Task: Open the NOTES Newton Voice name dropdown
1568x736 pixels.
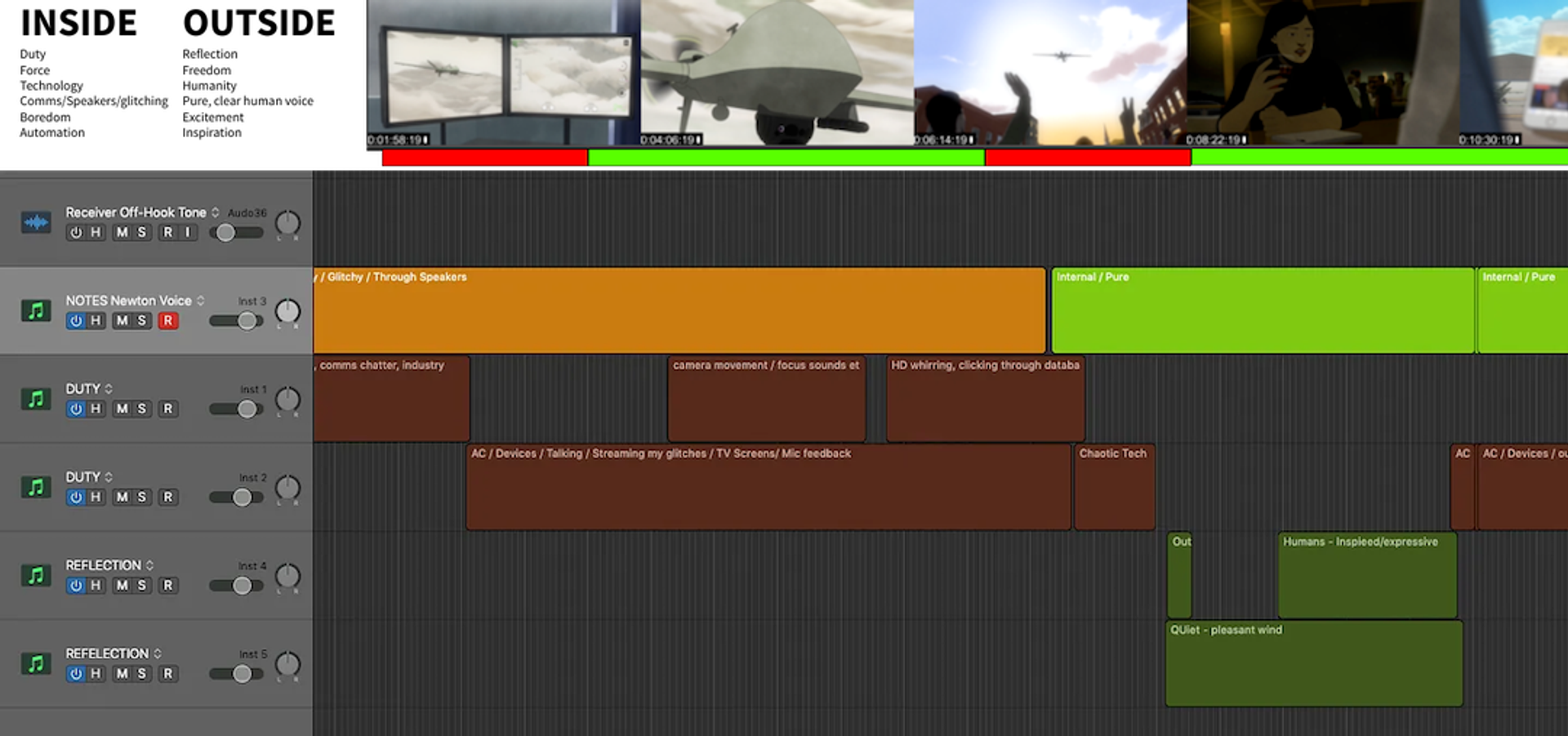Action: click(201, 301)
